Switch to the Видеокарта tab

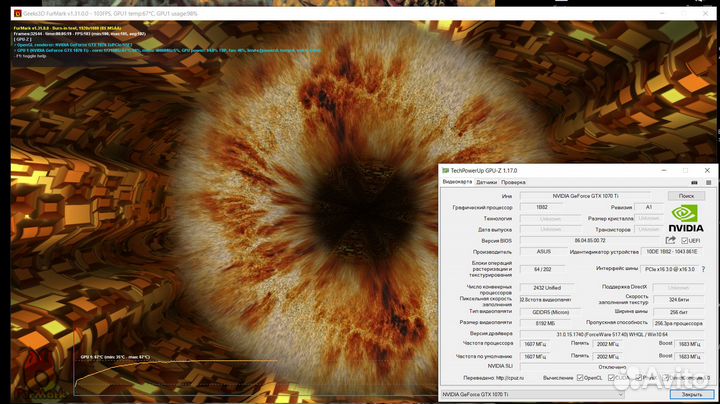457,182
